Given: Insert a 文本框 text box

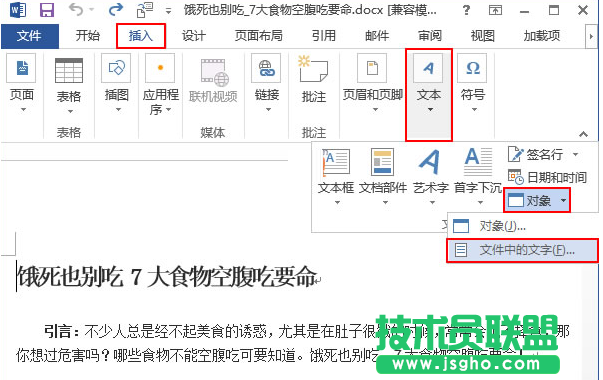Looking at the screenshot, I should [336, 177].
